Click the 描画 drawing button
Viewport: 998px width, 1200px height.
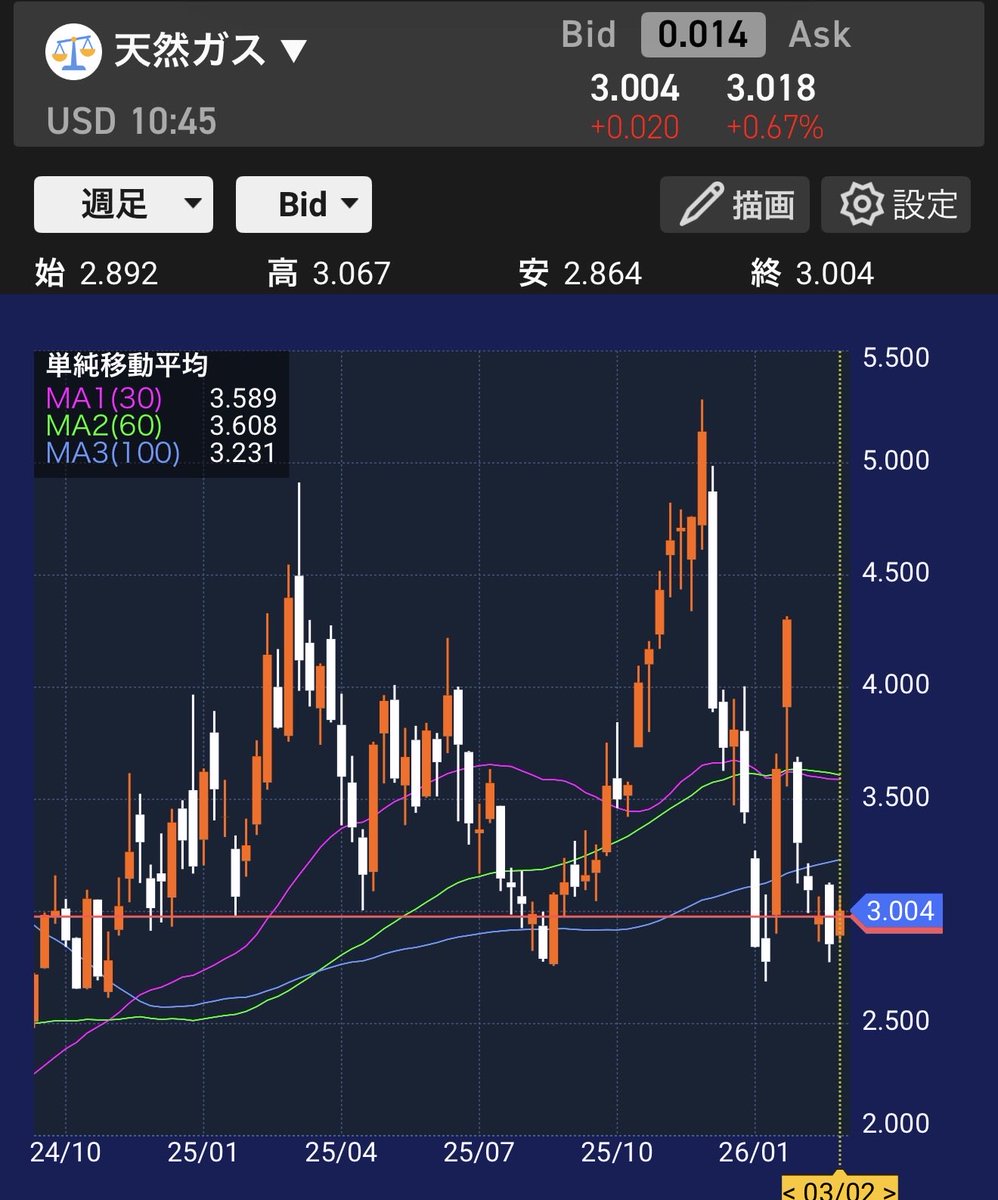pos(735,205)
